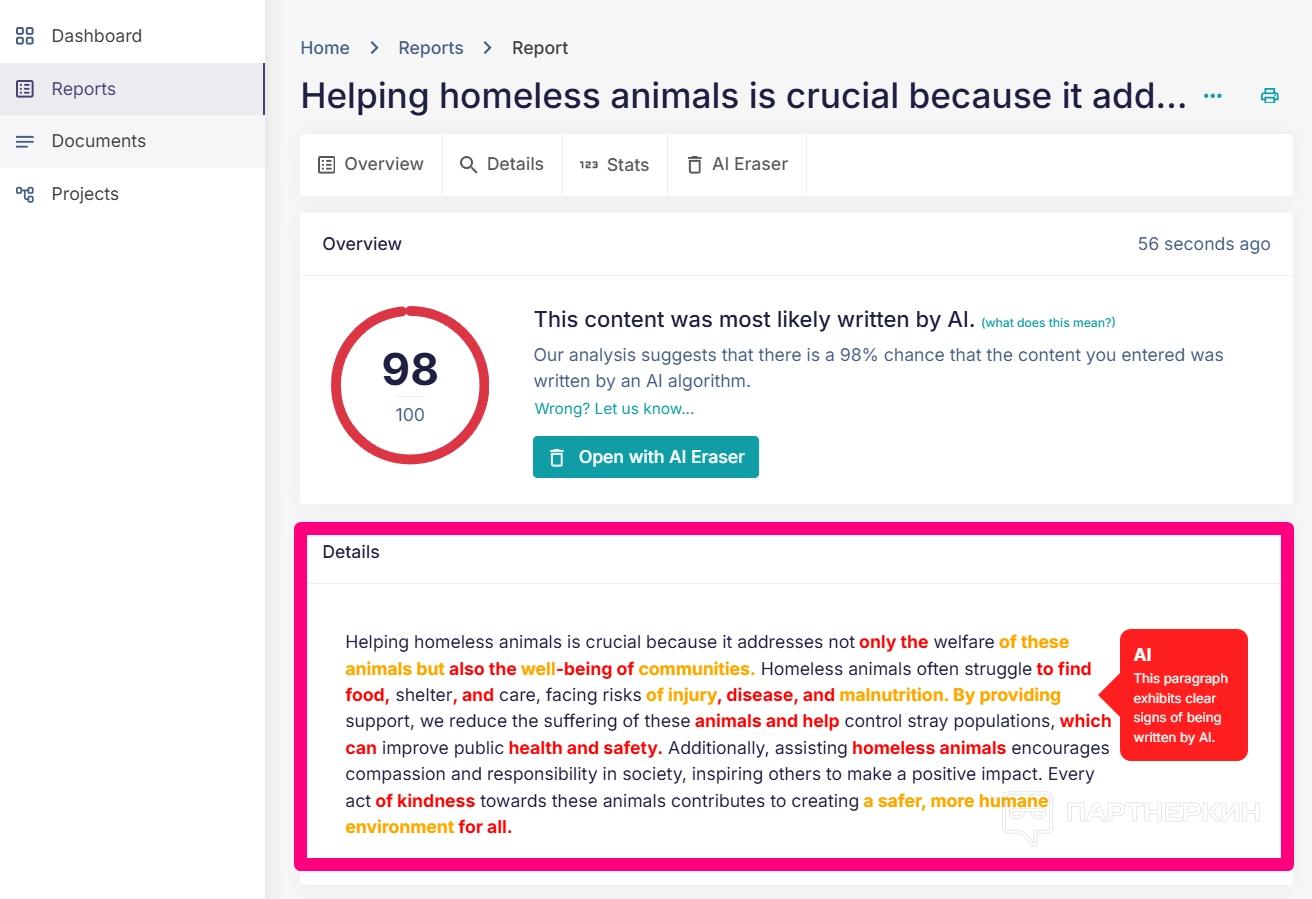Click the Projects tree icon
1312x899 pixels.
(x=25, y=194)
